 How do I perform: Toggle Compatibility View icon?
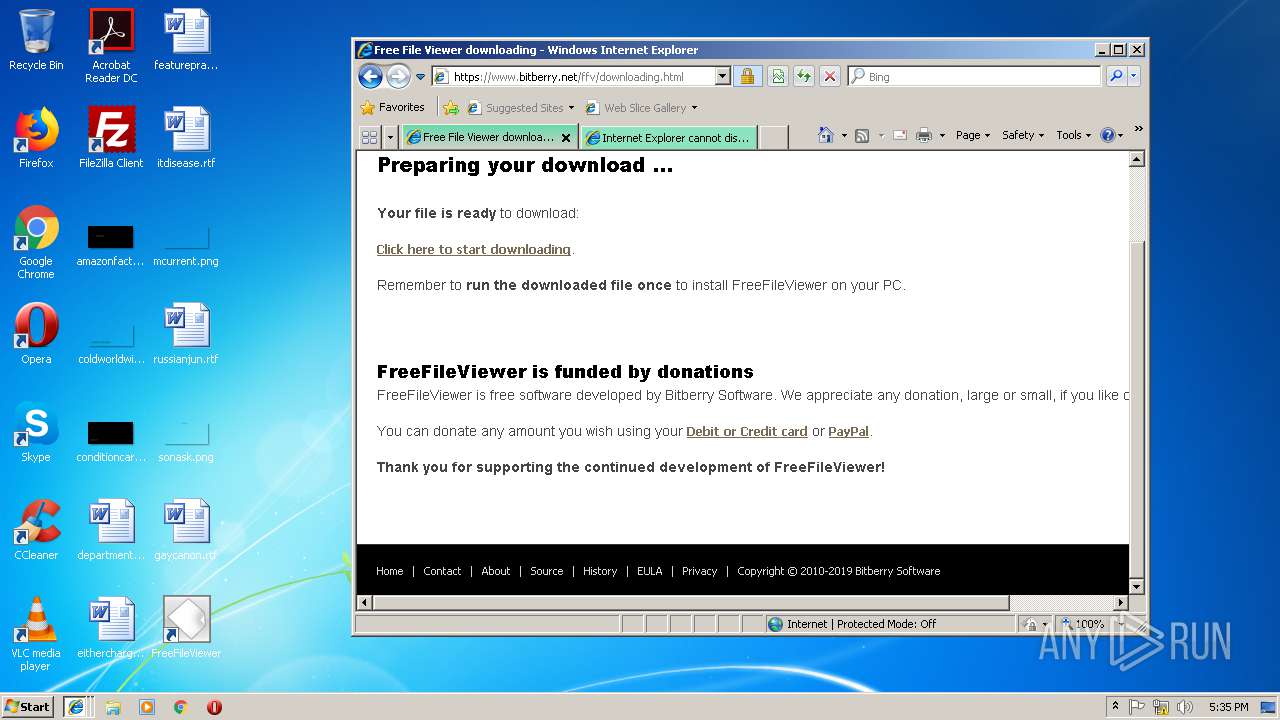[x=777, y=76]
